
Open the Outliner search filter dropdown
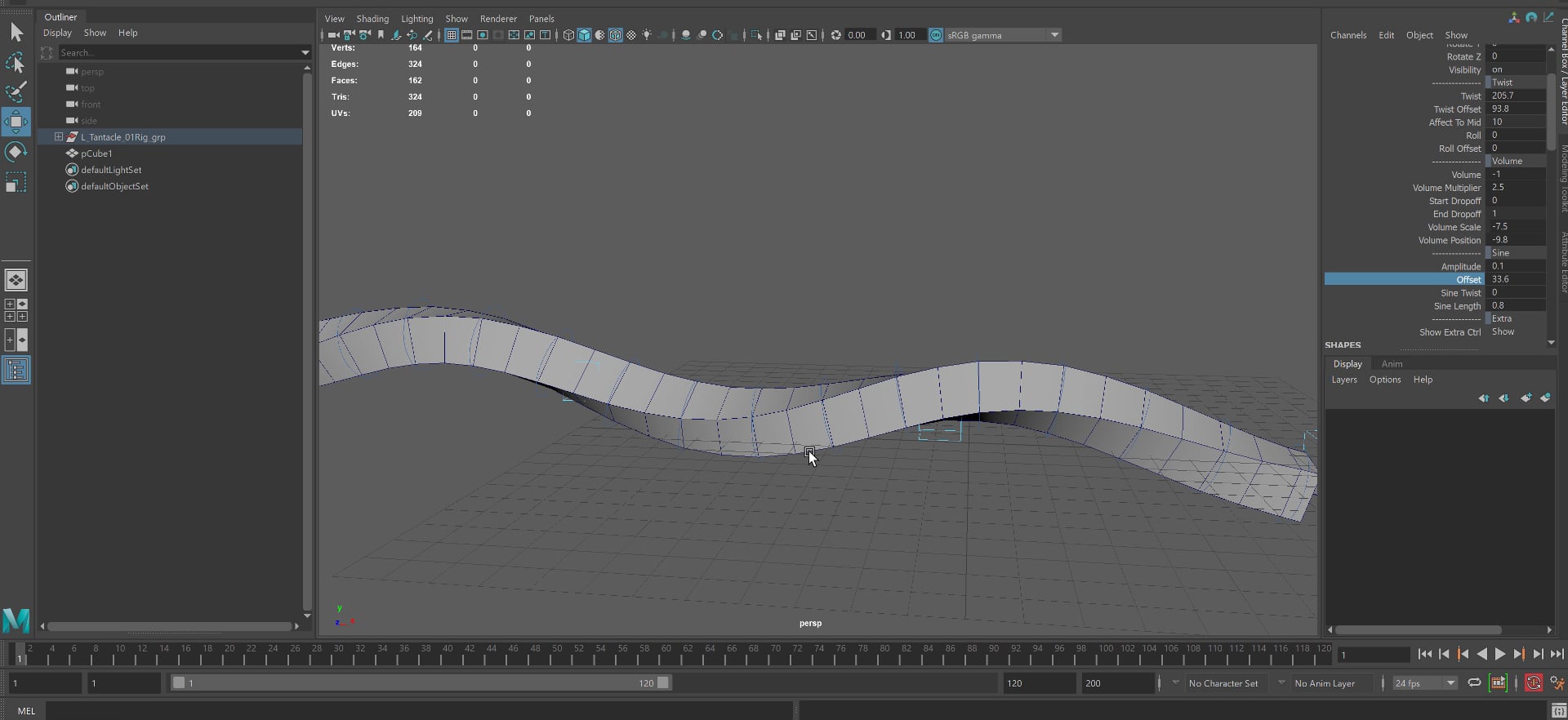point(305,53)
